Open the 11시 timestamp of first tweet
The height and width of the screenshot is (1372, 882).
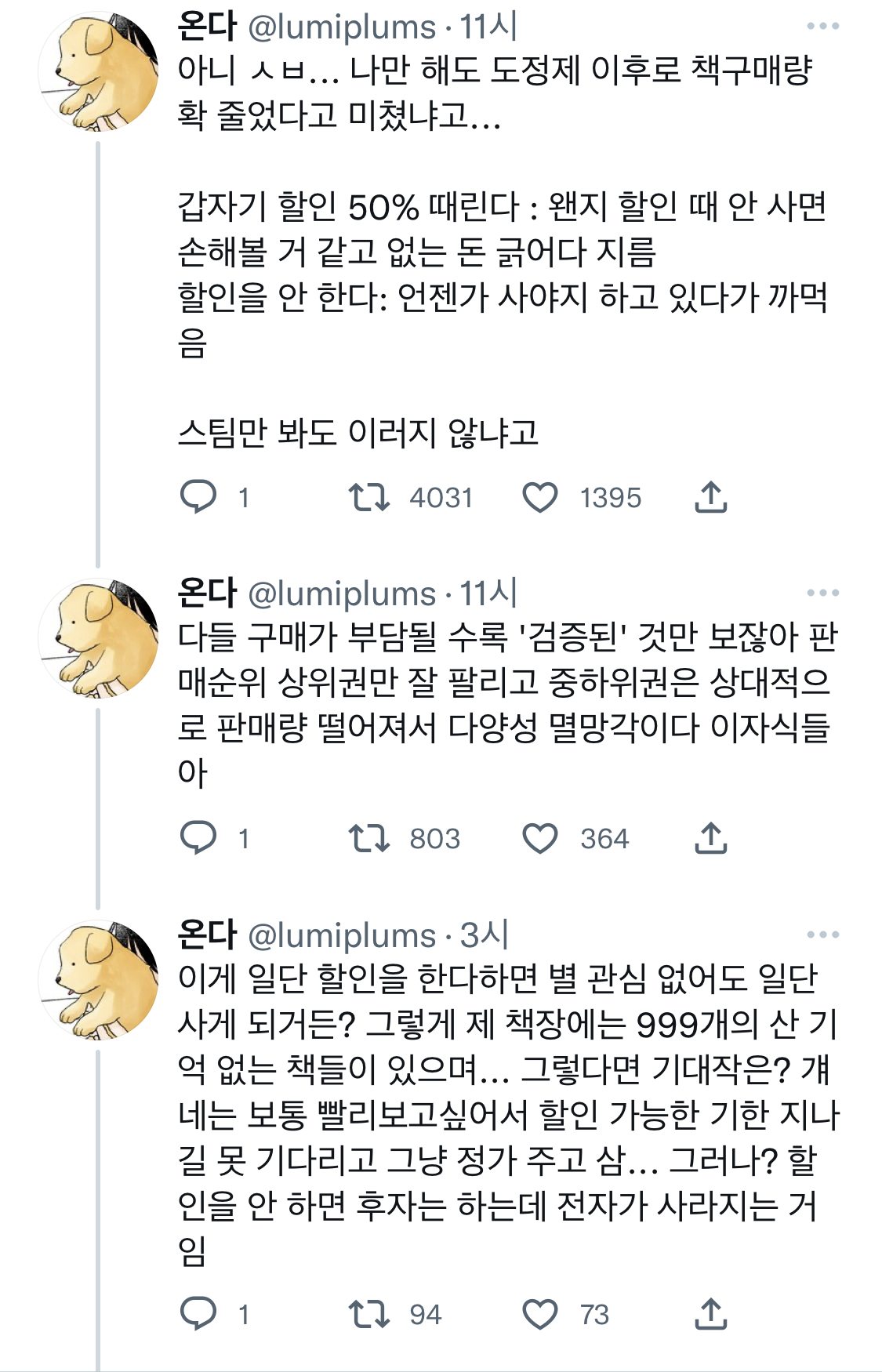pyautogui.click(x=486, y=26)
